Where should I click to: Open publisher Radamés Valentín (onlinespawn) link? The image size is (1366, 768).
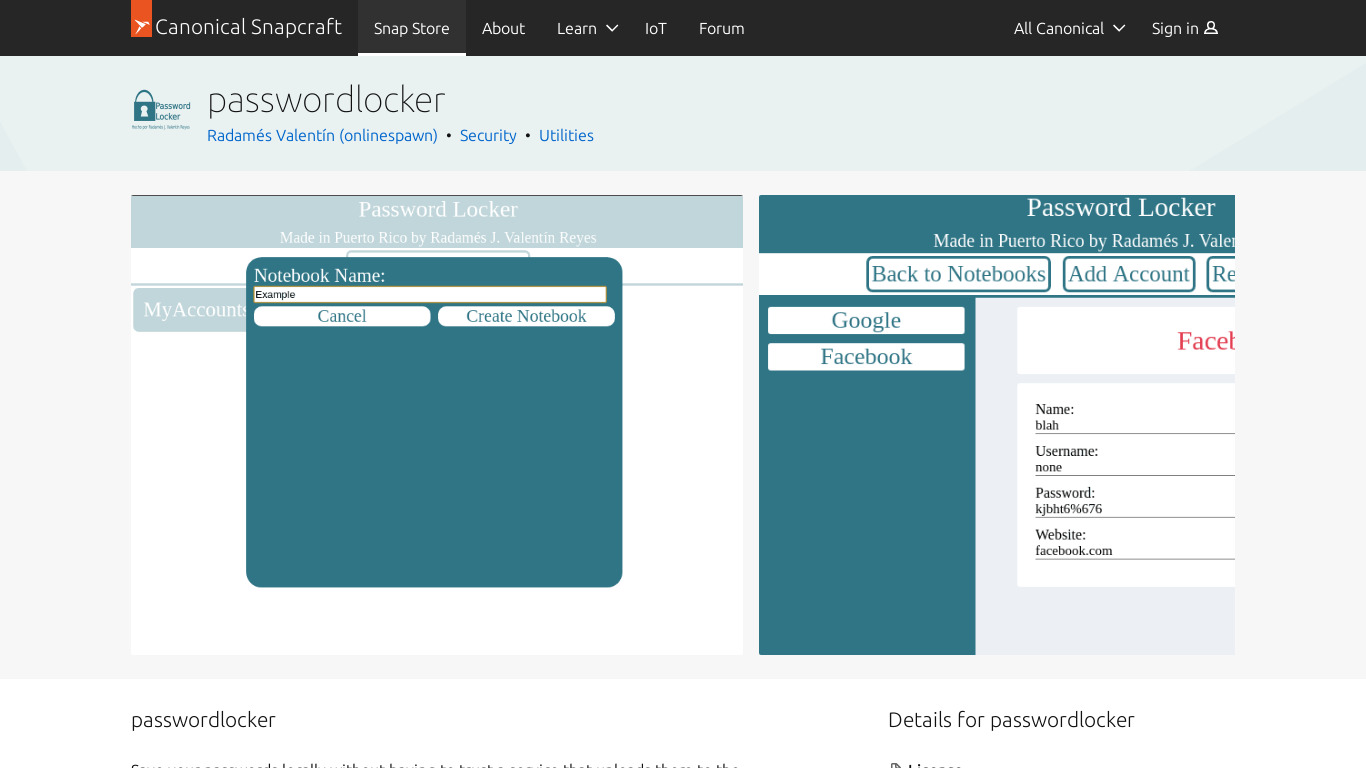[x=322, y=136]
